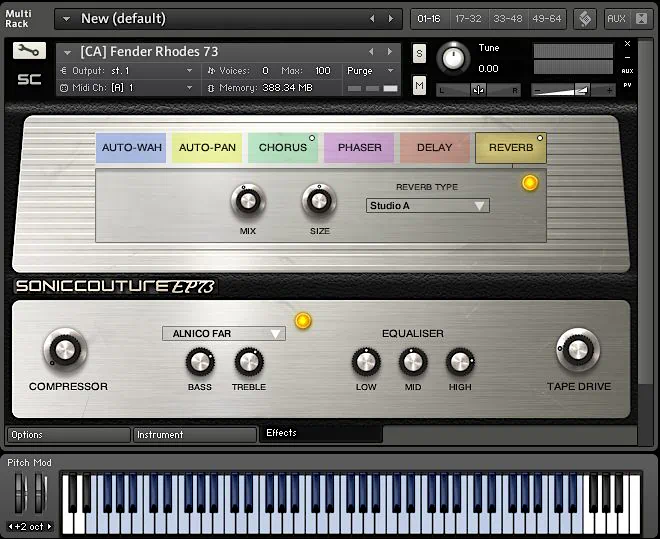Open the Kontakt master logo button
The width and height of the screenshot is (660, 539).
click(585, 19)
